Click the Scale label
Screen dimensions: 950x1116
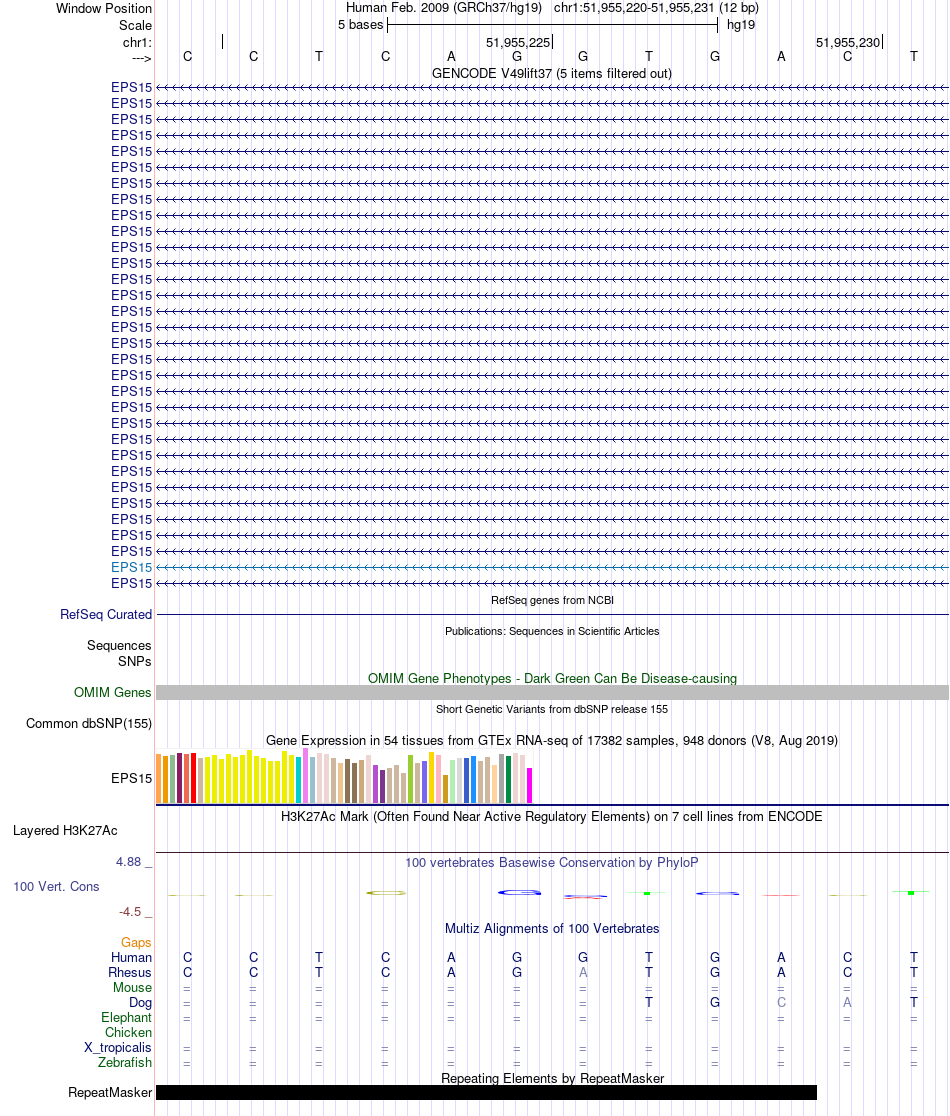135,26
